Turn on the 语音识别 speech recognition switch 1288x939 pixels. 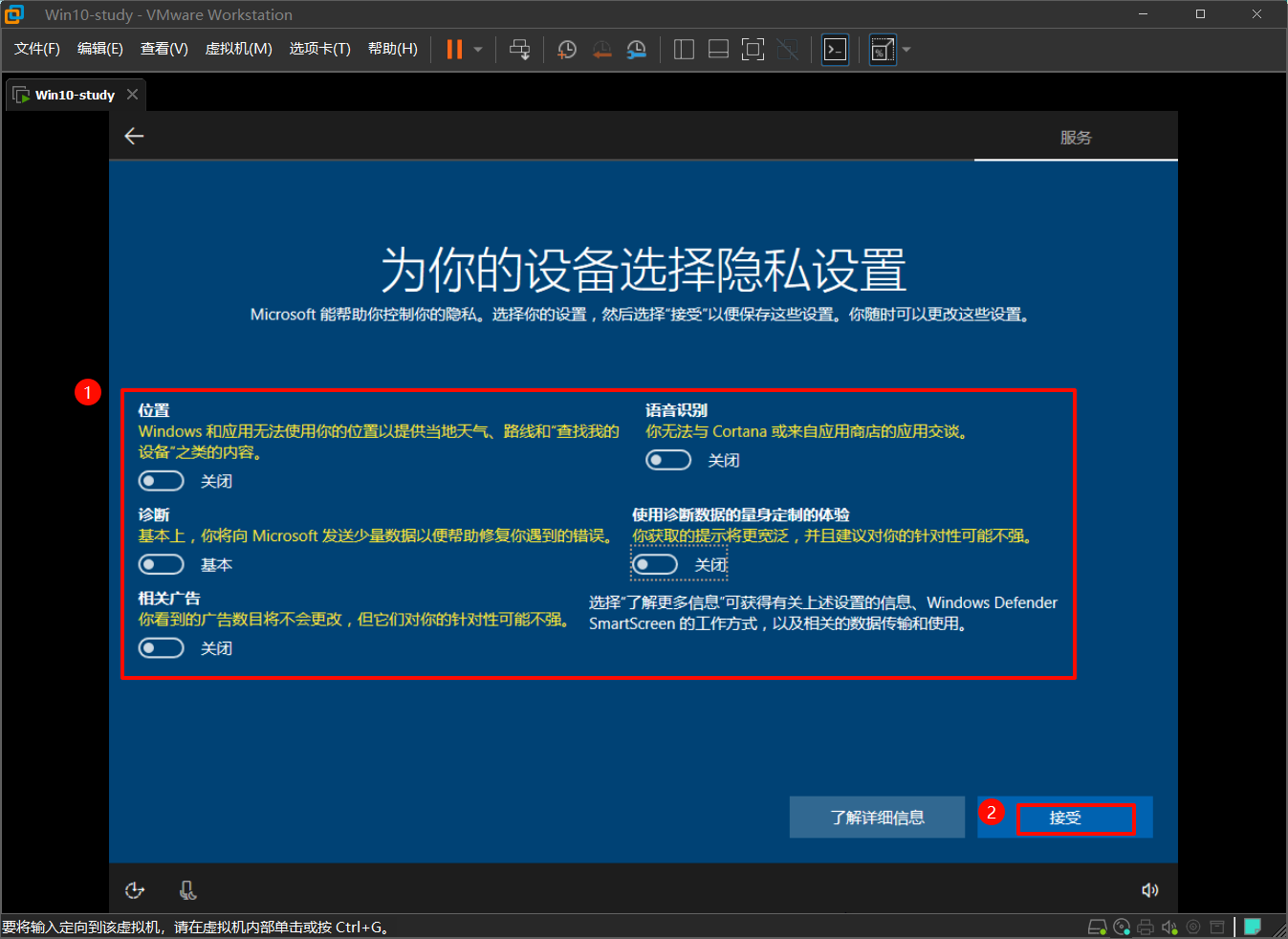click(668, 460)
